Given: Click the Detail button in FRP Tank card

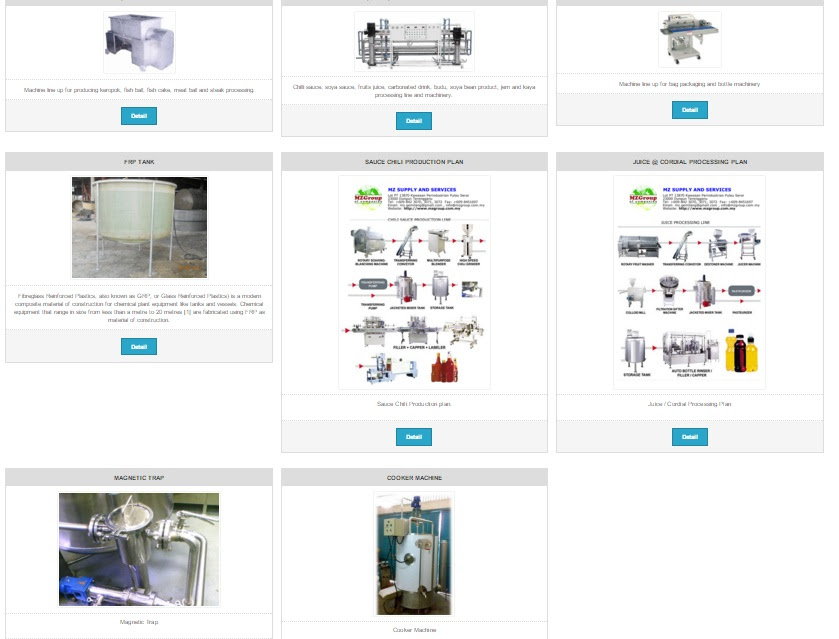Looking at the screenshot, I should pyautogui.click(x=139, y=347).
